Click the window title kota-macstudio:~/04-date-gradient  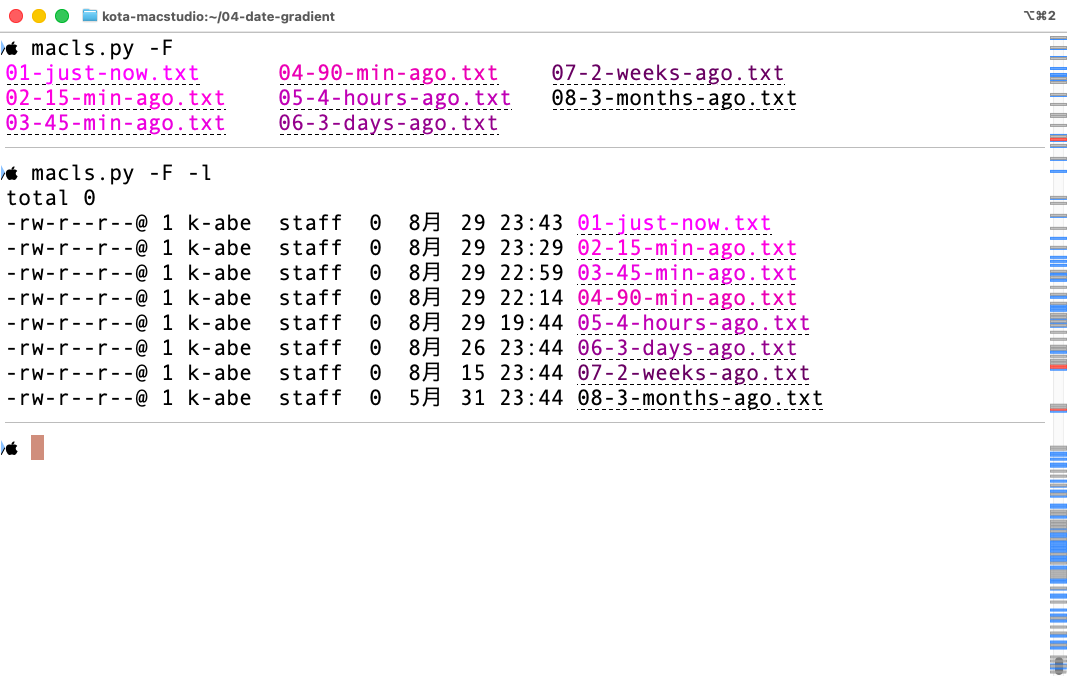[x=218, y=16]
